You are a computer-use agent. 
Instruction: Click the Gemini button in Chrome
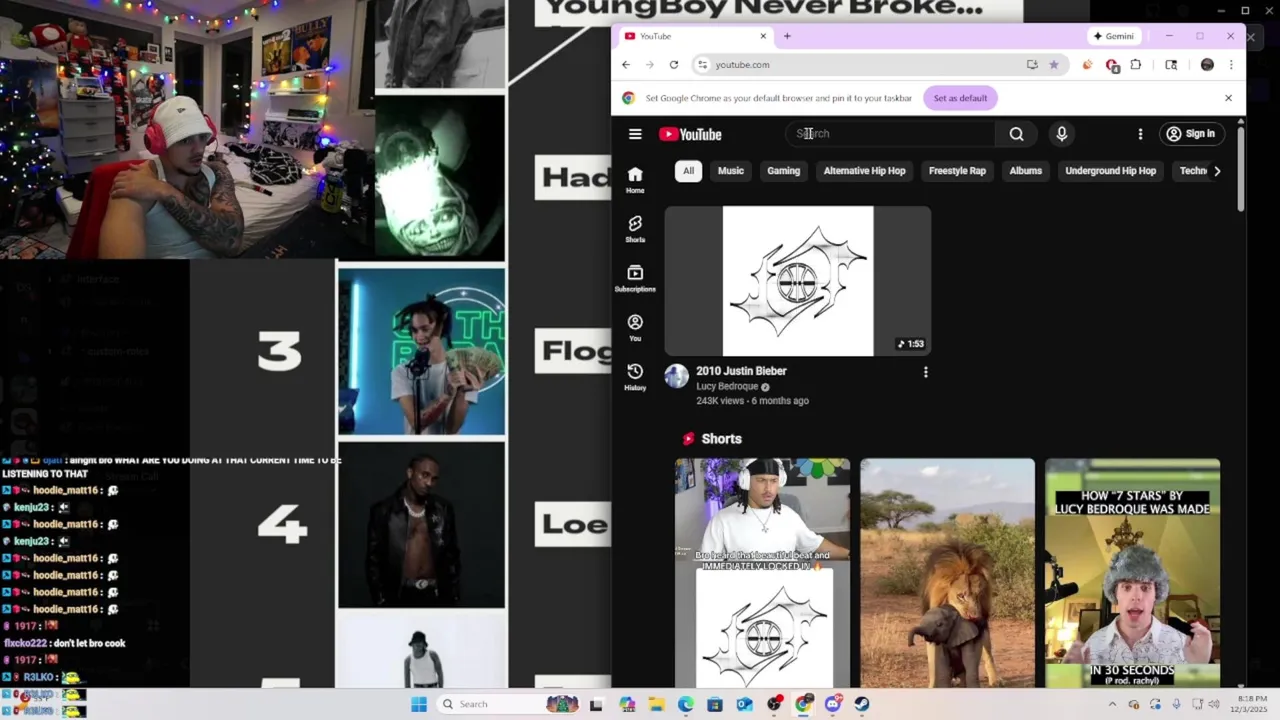(1113, 36)
